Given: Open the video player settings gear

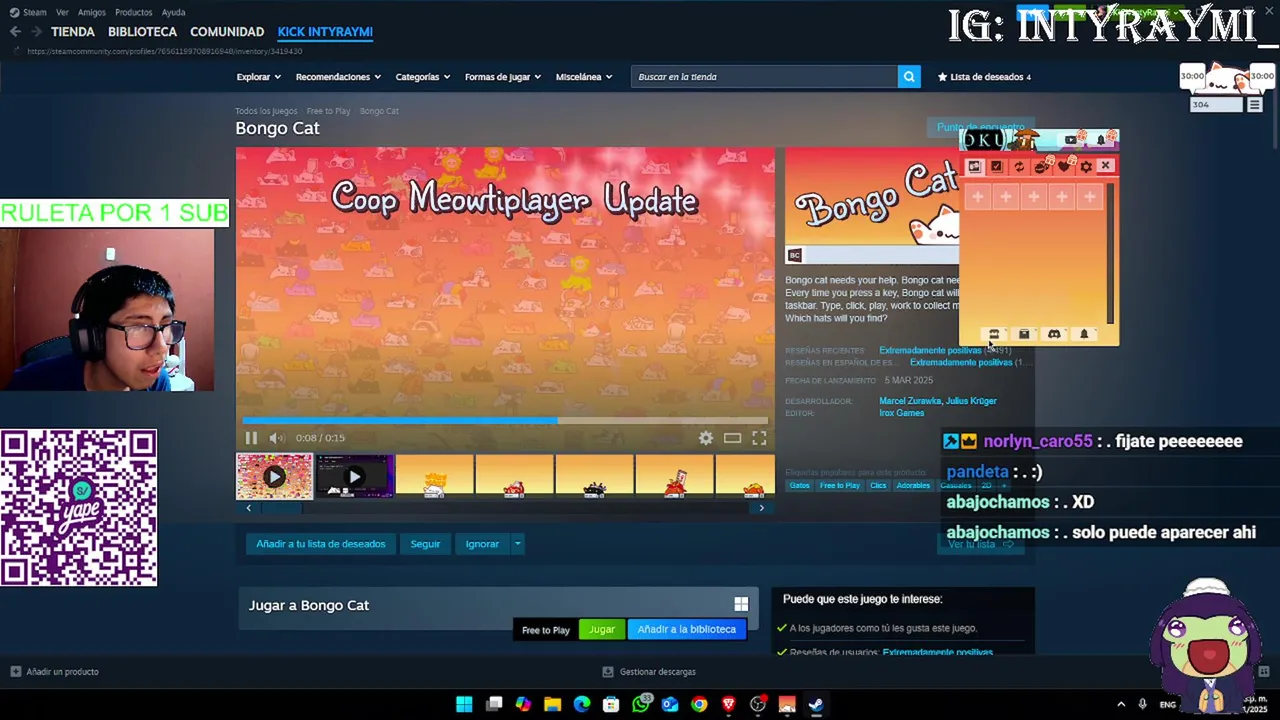Looking at the screenshot, I should pos(706,438).
